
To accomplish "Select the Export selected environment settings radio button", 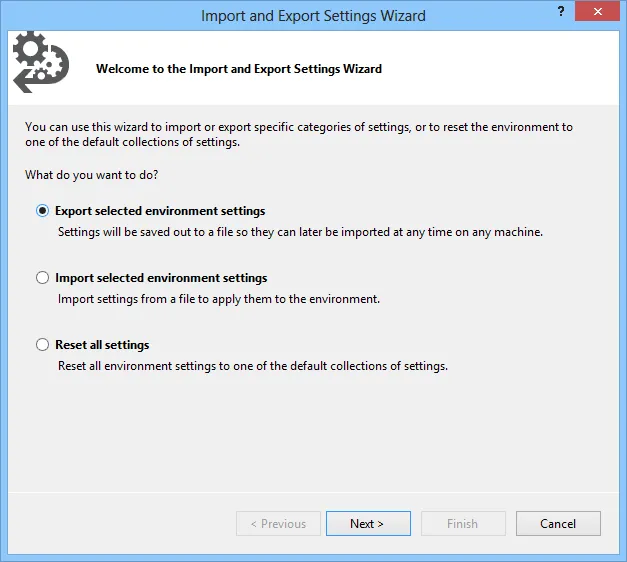I will tap(42, 211).
